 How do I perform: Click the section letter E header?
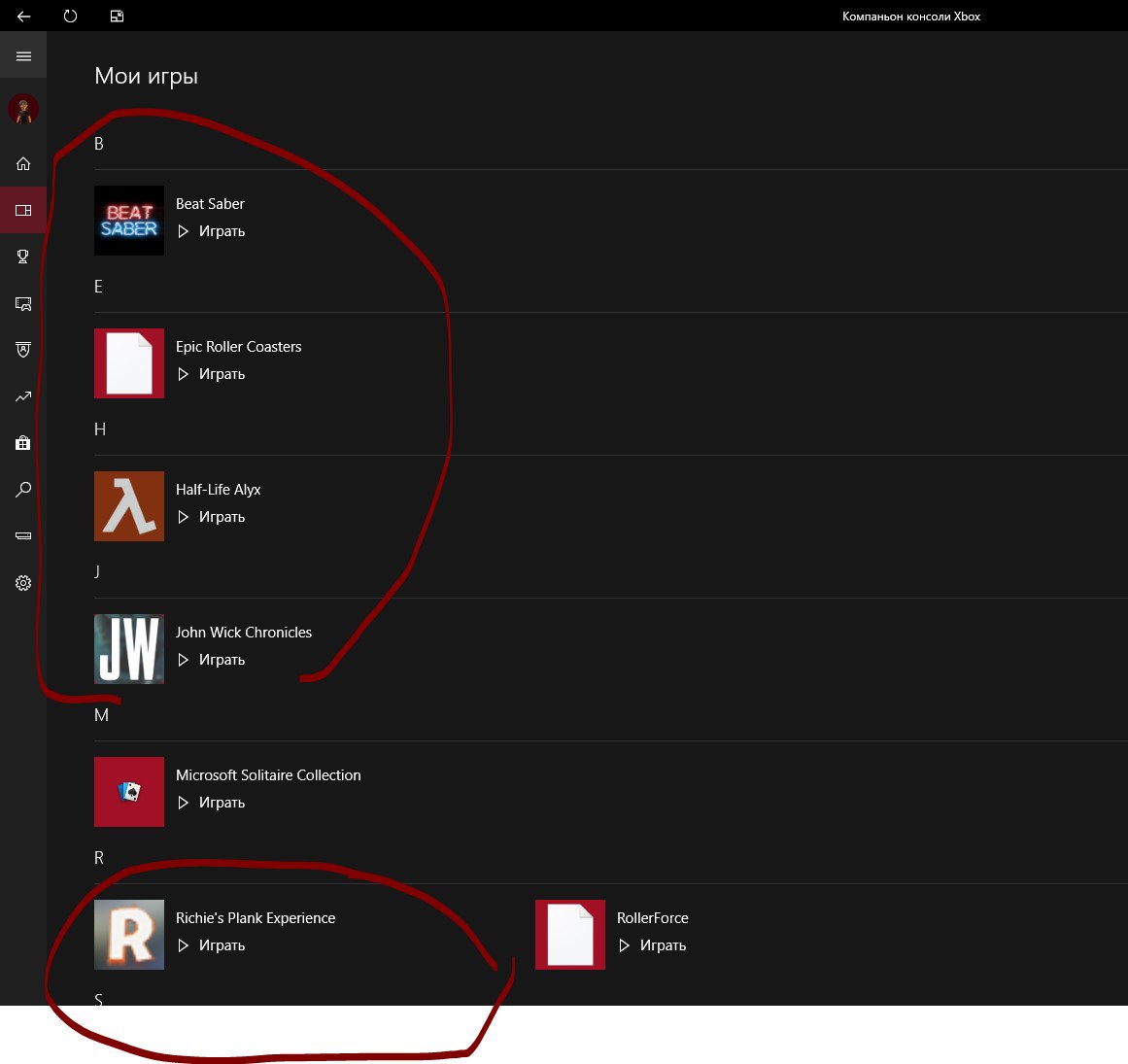(98, 287)
